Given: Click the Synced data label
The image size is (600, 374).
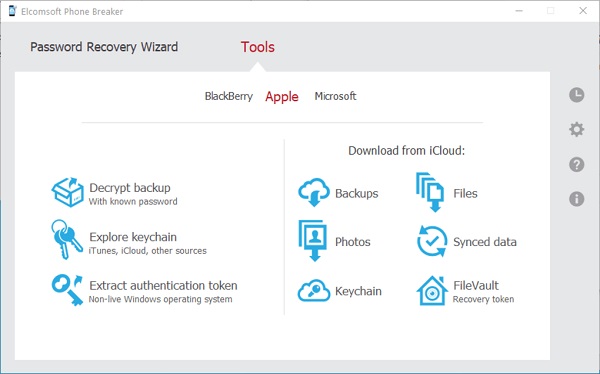Looking at the screenshot, I should pyautogui.click(x=485, y=242).
